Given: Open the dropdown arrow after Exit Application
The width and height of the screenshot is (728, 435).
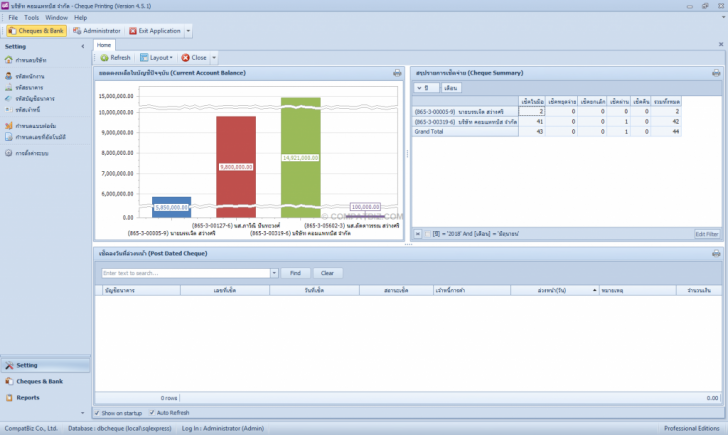Looking at the screenshot, I should pyautogui.click(x=188, y=31).
